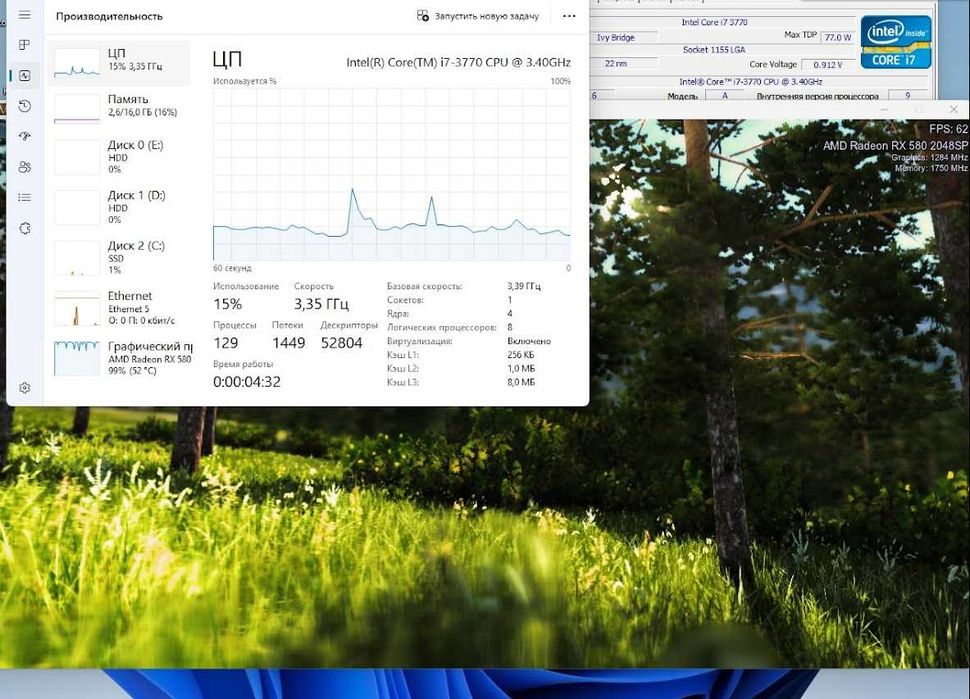Click the 'Memory: 1750 MHz' overlay text
Viewport: 970px width, 699px height.
pos(931,168)
